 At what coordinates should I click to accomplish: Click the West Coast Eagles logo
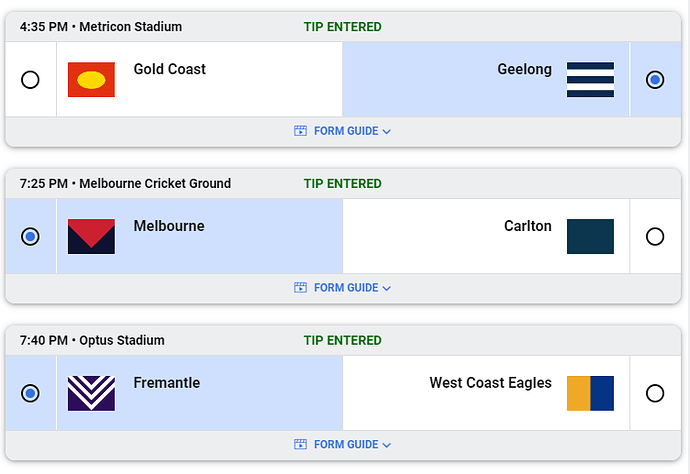tap(590, 393)
